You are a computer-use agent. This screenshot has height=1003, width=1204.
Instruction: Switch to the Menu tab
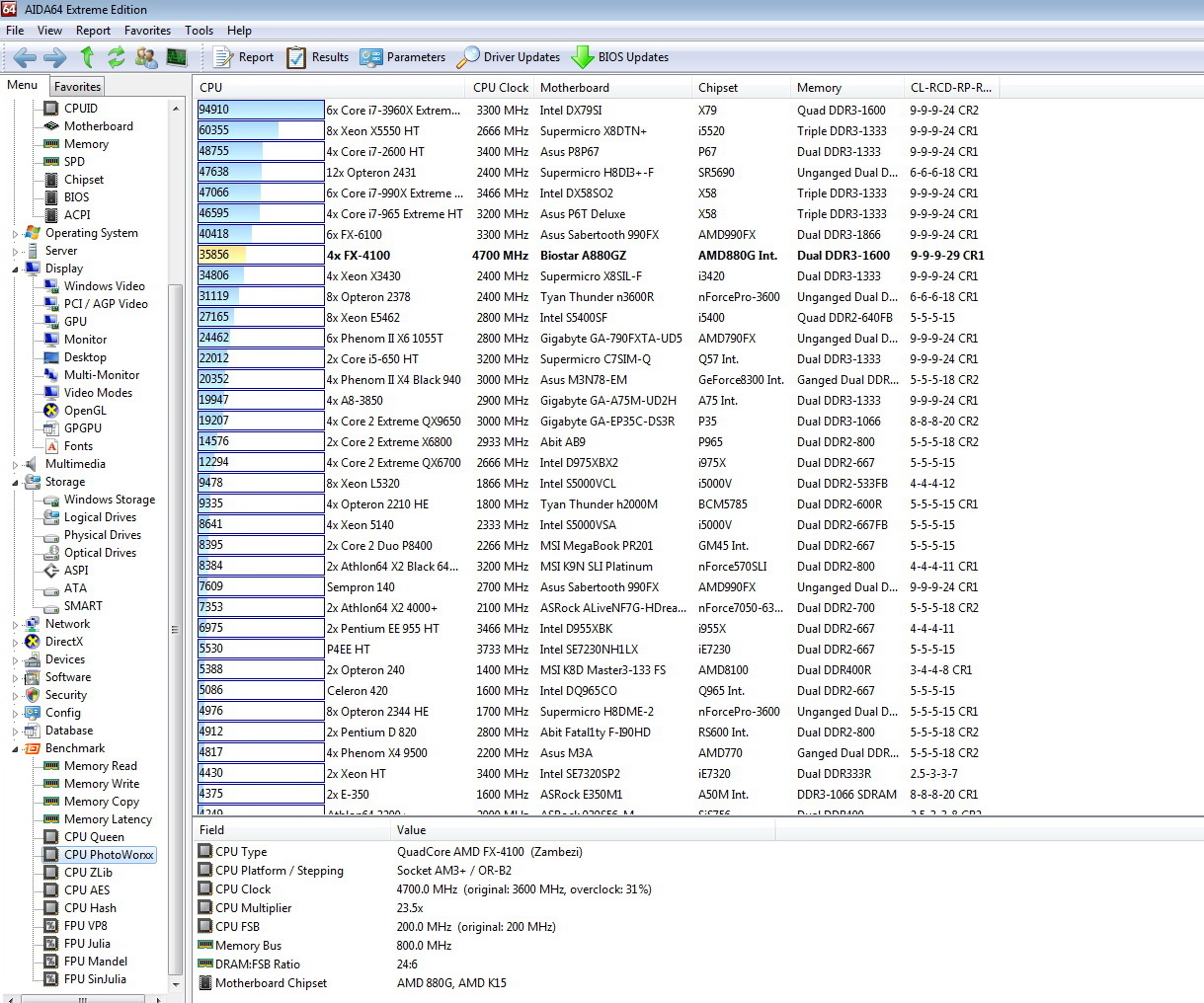[x=23, y=85]
